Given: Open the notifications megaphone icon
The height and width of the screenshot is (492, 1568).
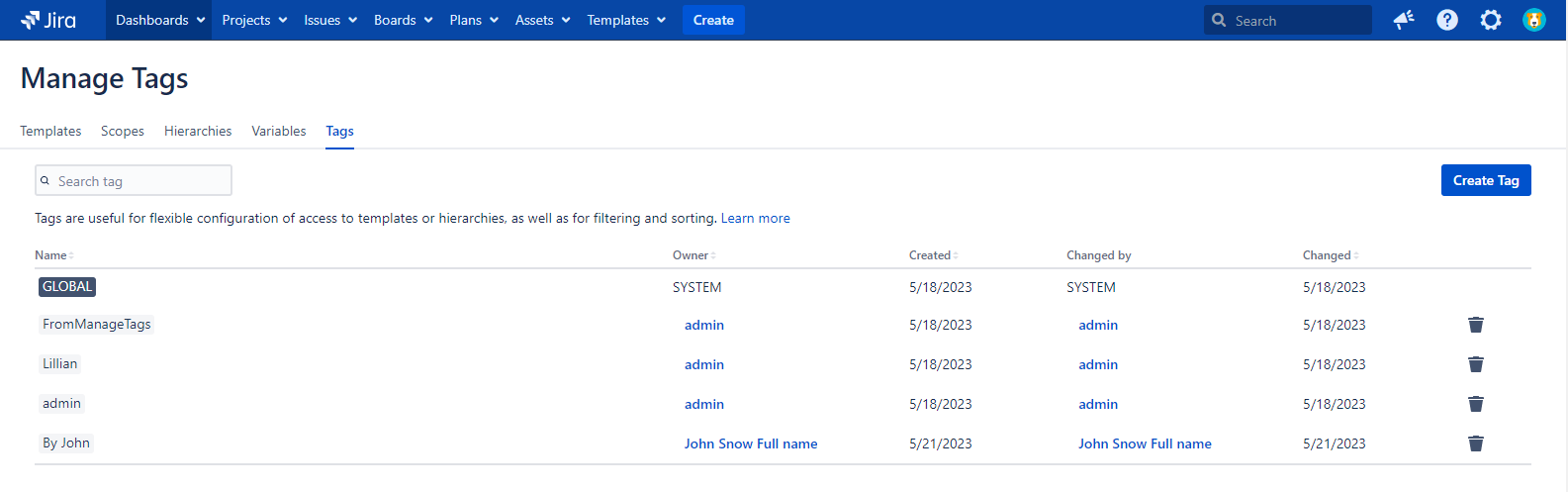Looking at the screenshot, I should (1403, 20).
